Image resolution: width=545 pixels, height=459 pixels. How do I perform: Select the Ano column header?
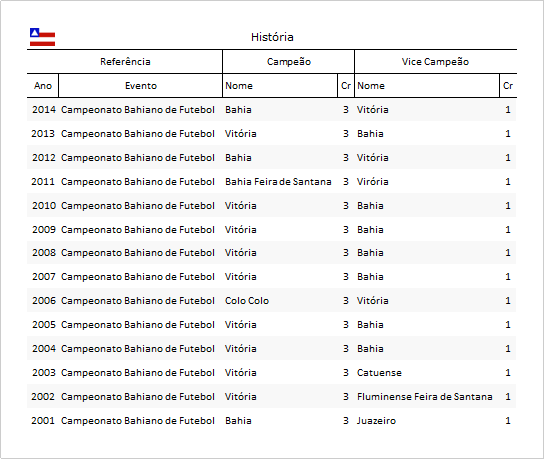[x=43, y=86]
